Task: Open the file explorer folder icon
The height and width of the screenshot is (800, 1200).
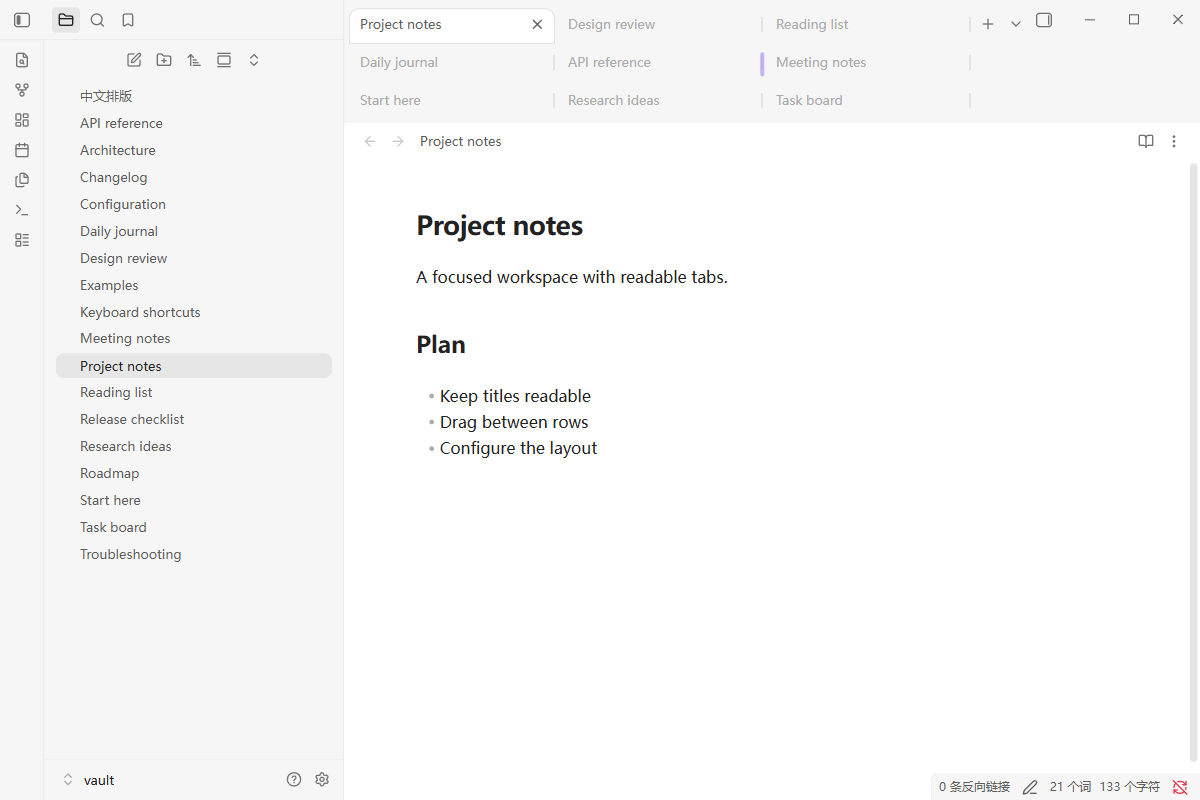Action: [x=66, y=20]
